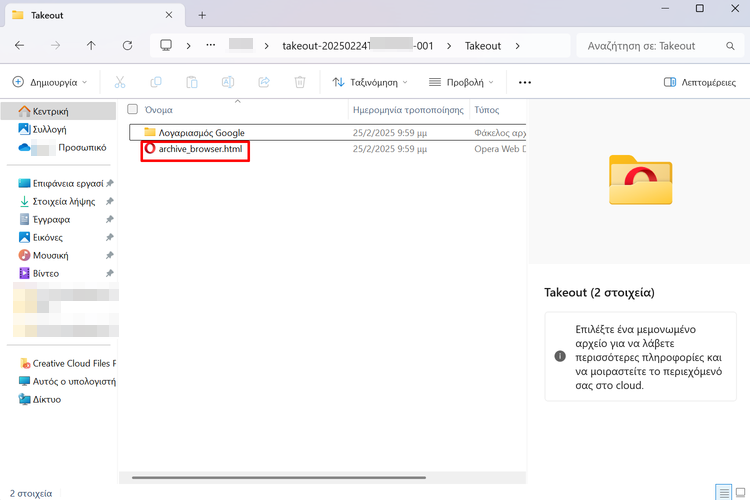Click the Delete trash can icon
Viewport: 750px width, 500px height.
point(300,82)
